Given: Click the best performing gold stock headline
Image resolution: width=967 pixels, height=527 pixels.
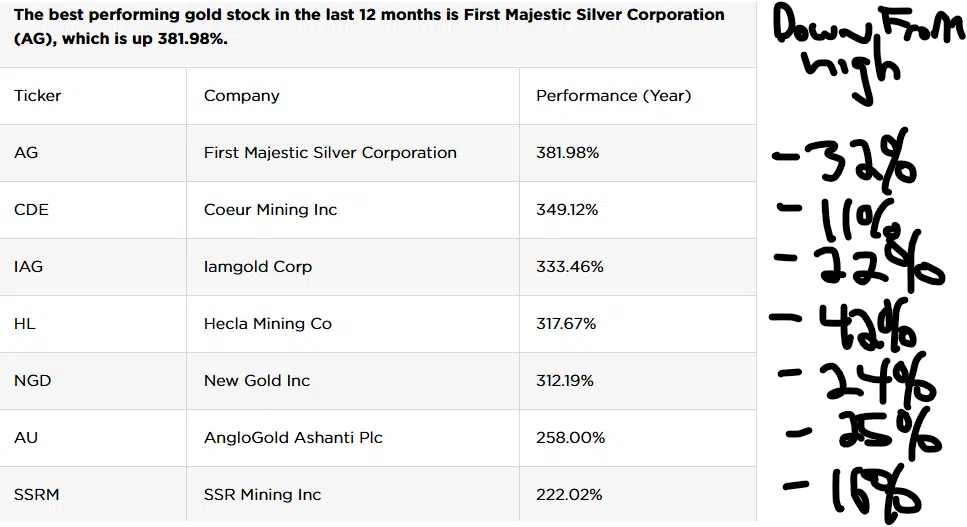Looking at the screenshot, I should (369, 27).
